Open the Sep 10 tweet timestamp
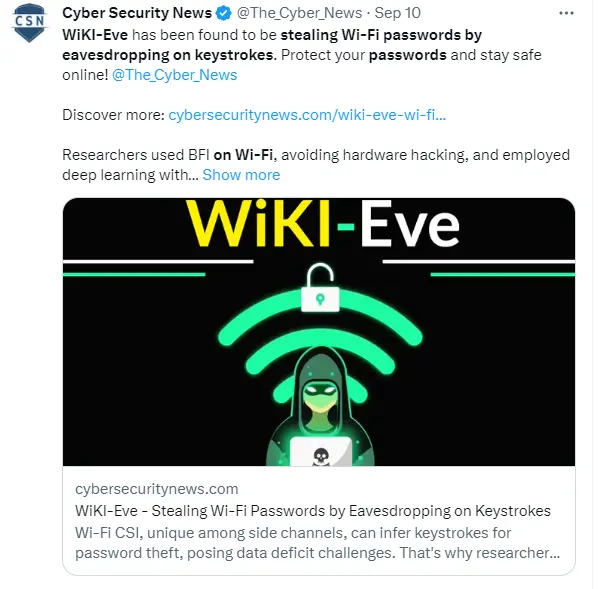 pos(397,13)
